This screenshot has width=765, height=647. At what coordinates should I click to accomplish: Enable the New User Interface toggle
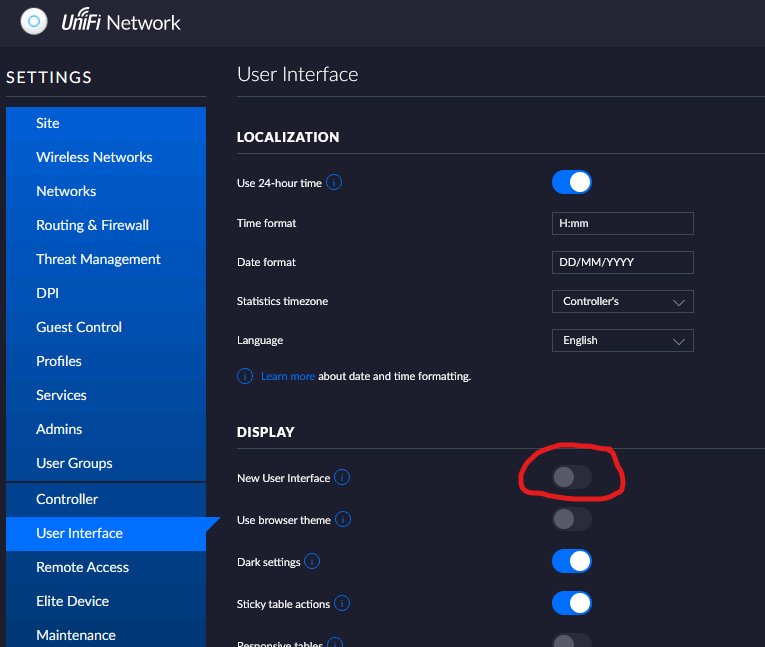(x=572, y=477)
